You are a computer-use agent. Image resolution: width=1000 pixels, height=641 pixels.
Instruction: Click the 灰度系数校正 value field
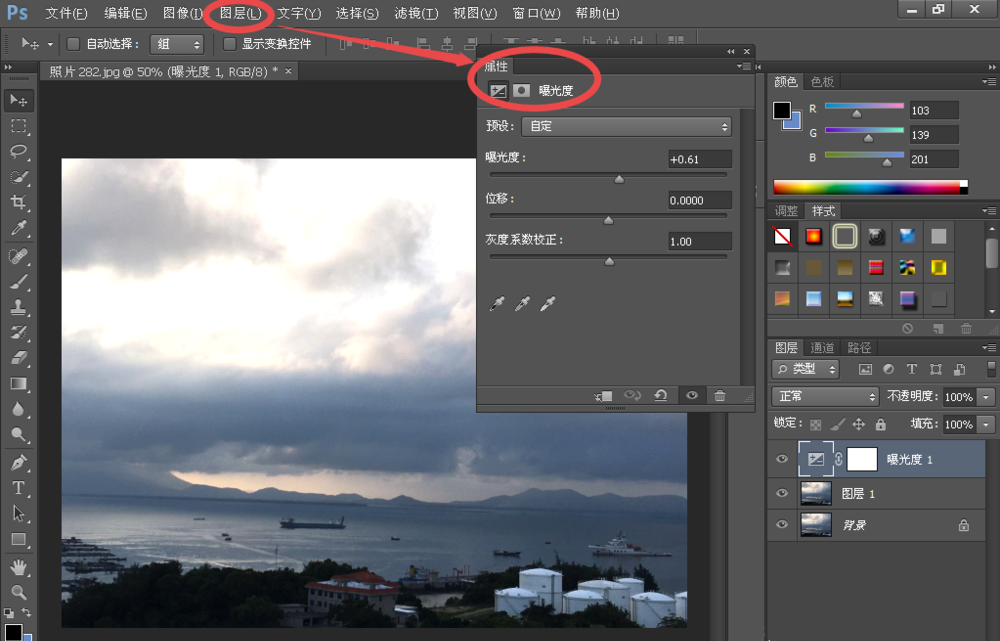pos(699,241)
